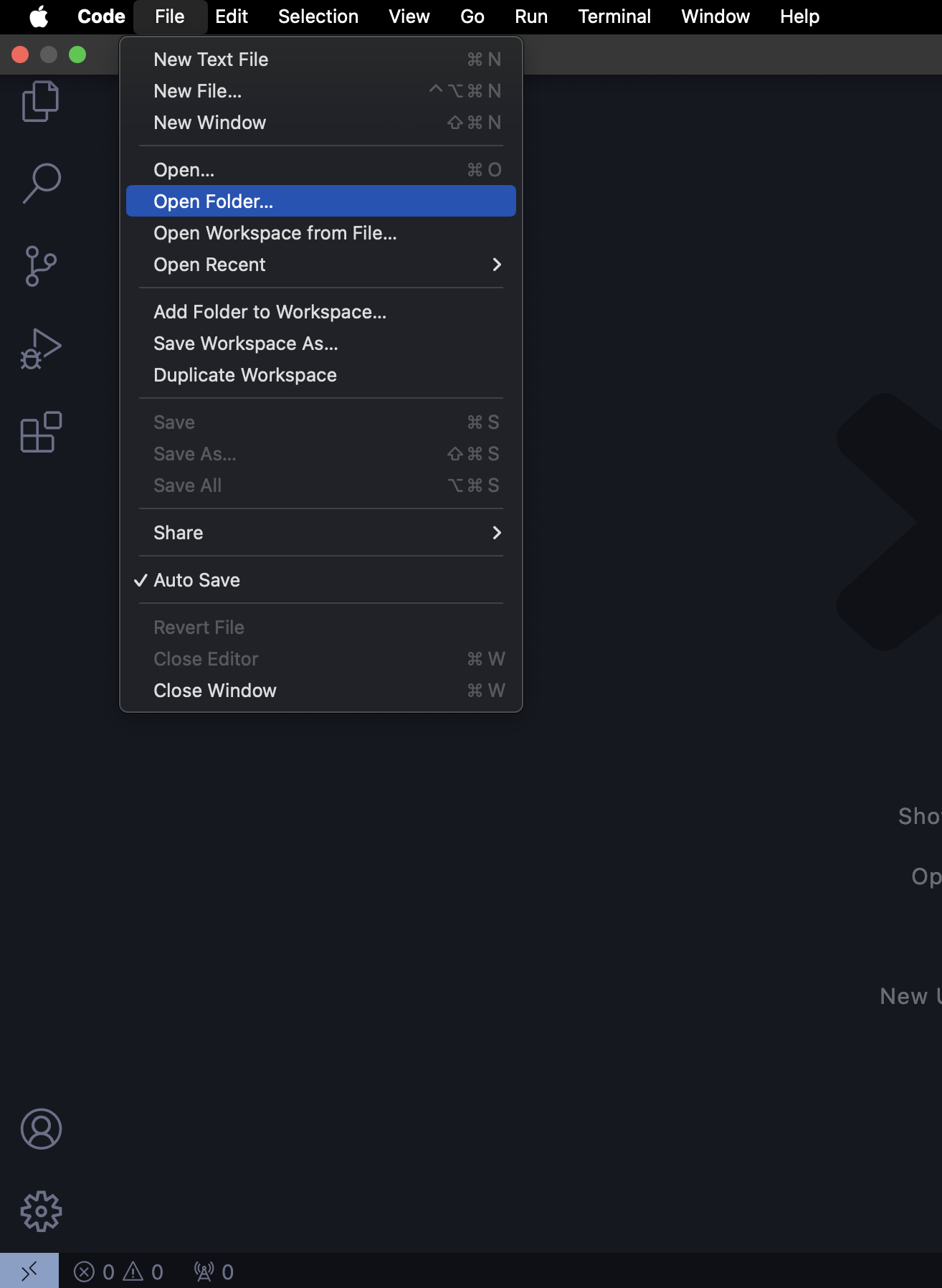Open the Selection menu
The height and width of the screenshot is (1288, 942).
tap(318, 16)
